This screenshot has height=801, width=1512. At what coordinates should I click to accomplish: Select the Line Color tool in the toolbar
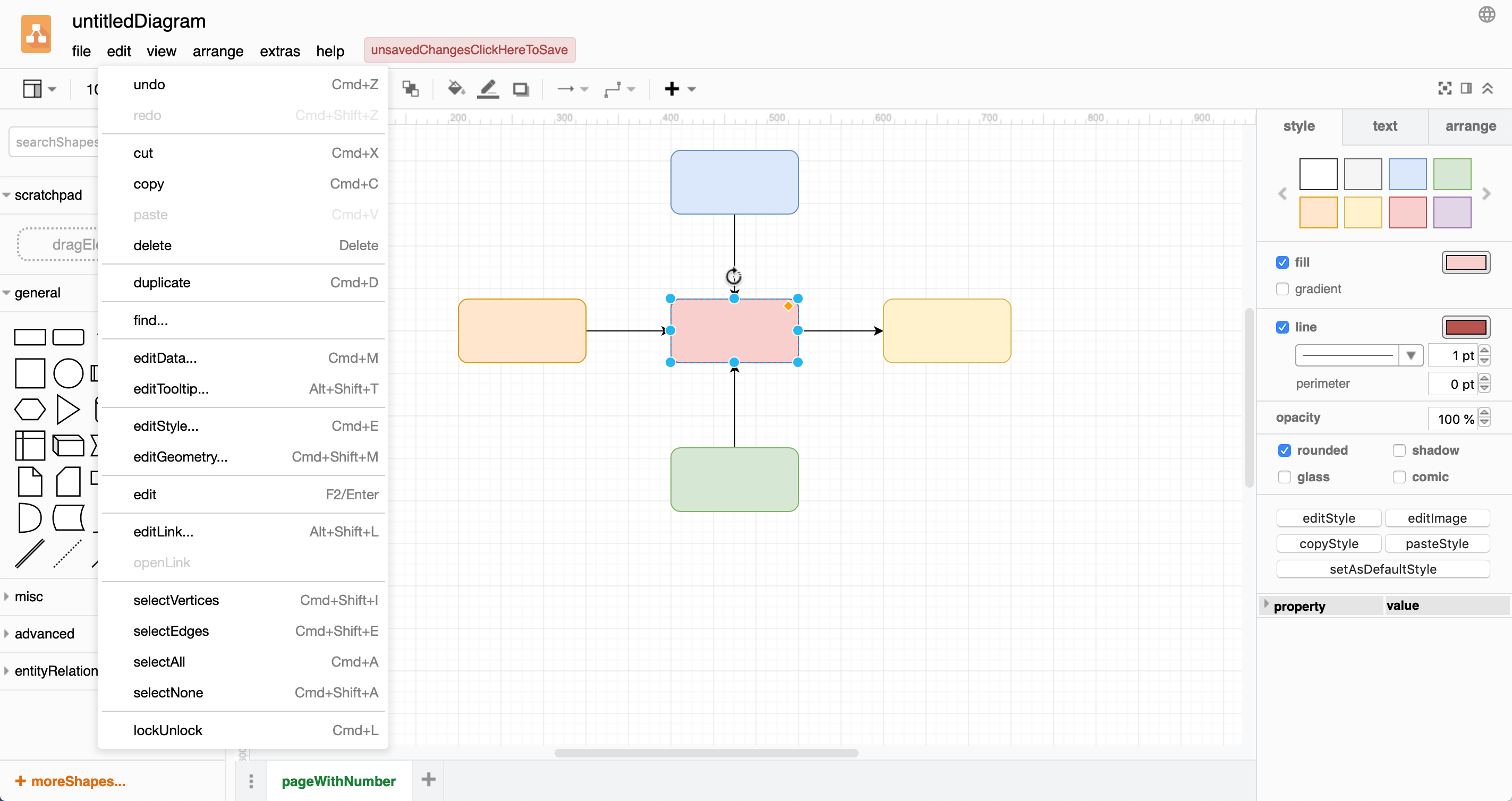tap(488, 89)
